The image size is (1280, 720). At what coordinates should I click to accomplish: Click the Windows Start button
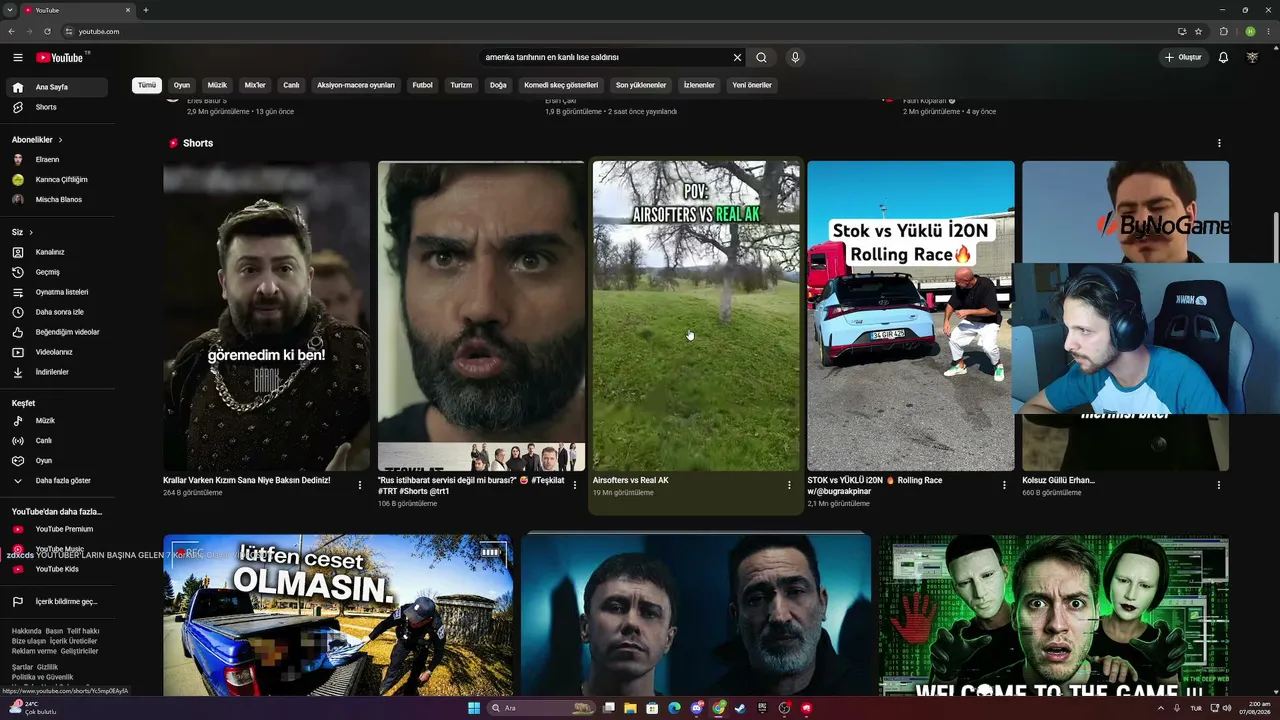pyautogui.click(x=474, y=708)
